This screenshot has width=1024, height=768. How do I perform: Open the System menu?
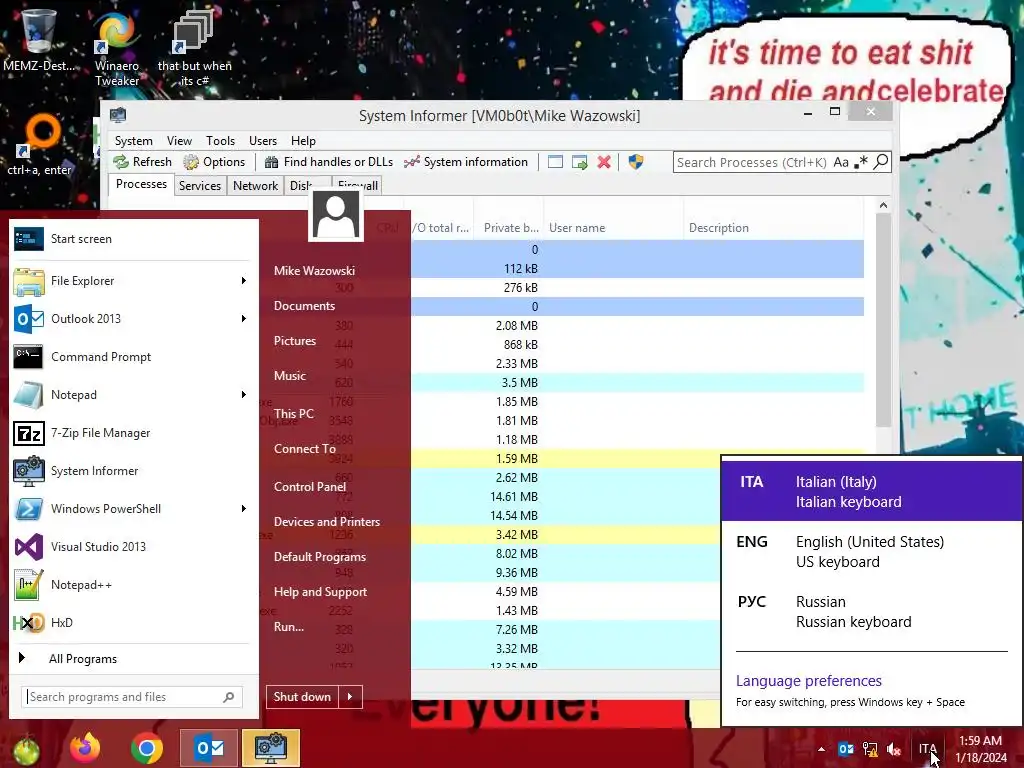coord(134,141)
